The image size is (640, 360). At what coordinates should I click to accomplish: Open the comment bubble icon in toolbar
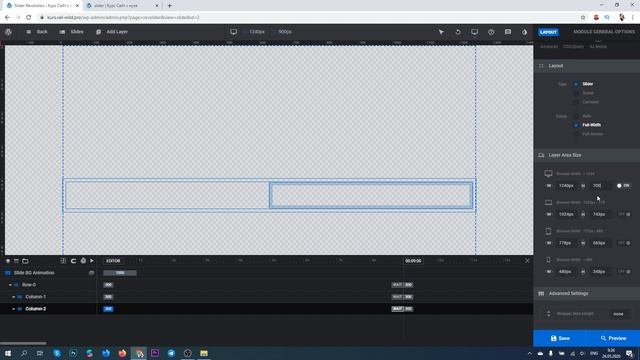[x=508, y=32]
